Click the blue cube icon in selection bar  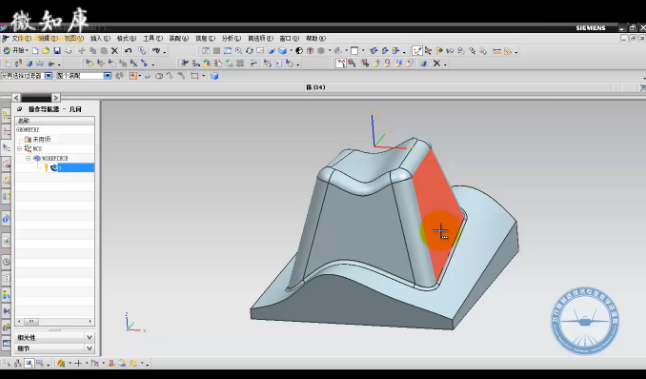pyautogui.click(x=214, y=76)
